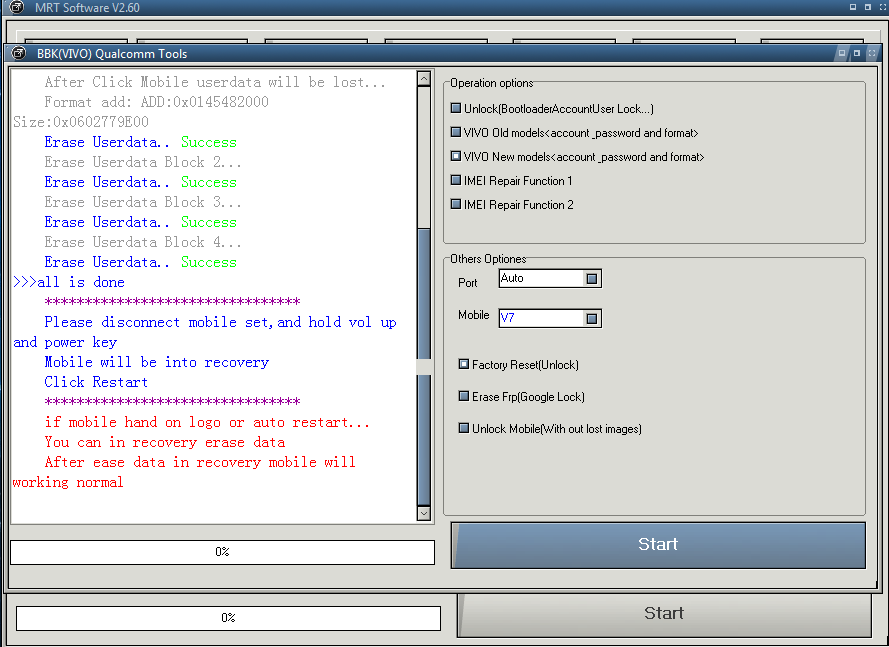Viewport: 889px width, 647px height.
Task: Click the log scrollbar up arrow
Action: (x=424, y=78)
